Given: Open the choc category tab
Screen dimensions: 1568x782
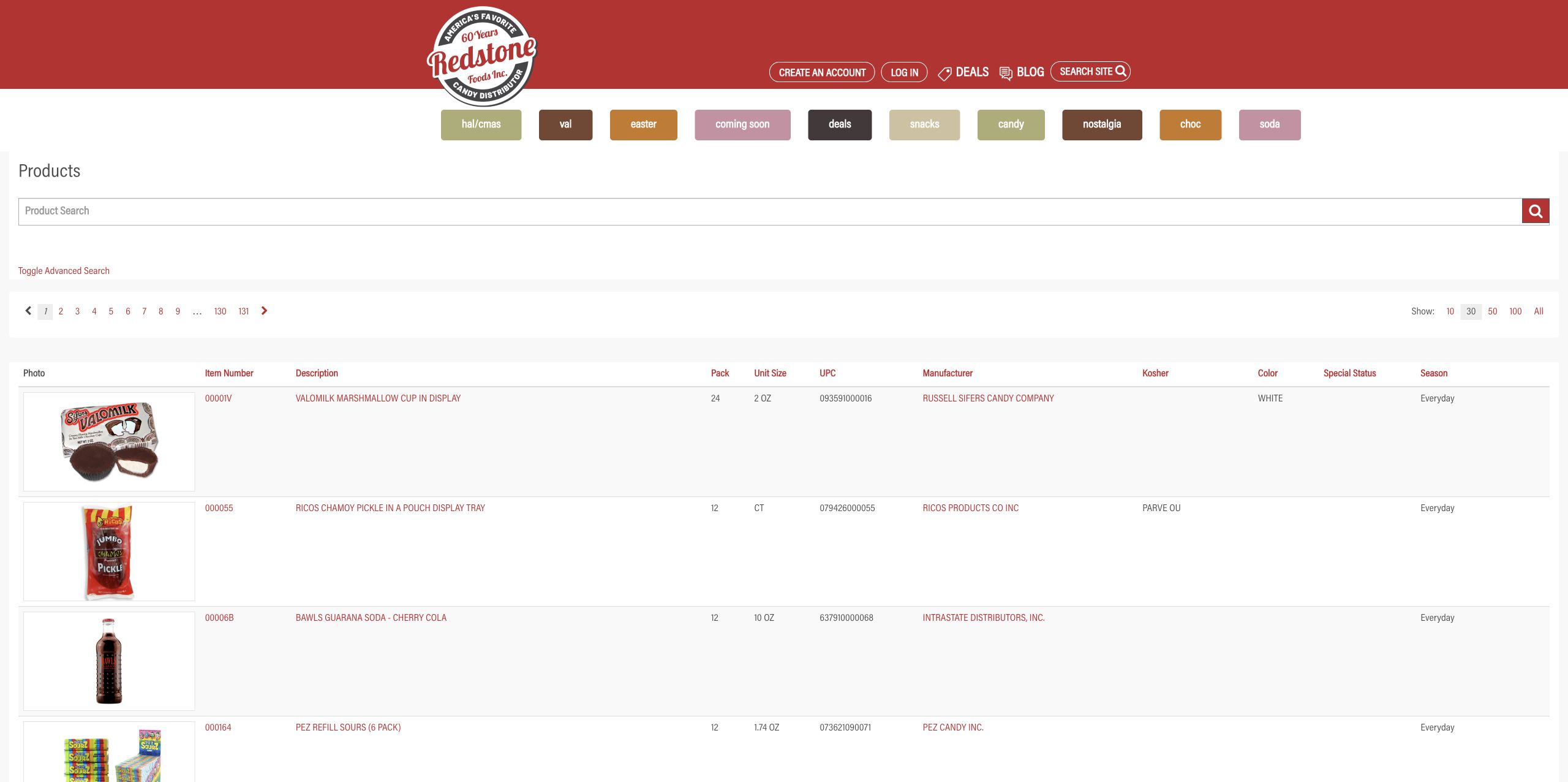Looking at the screenshot, I should pyautogui.click(x=1190, y=124).
